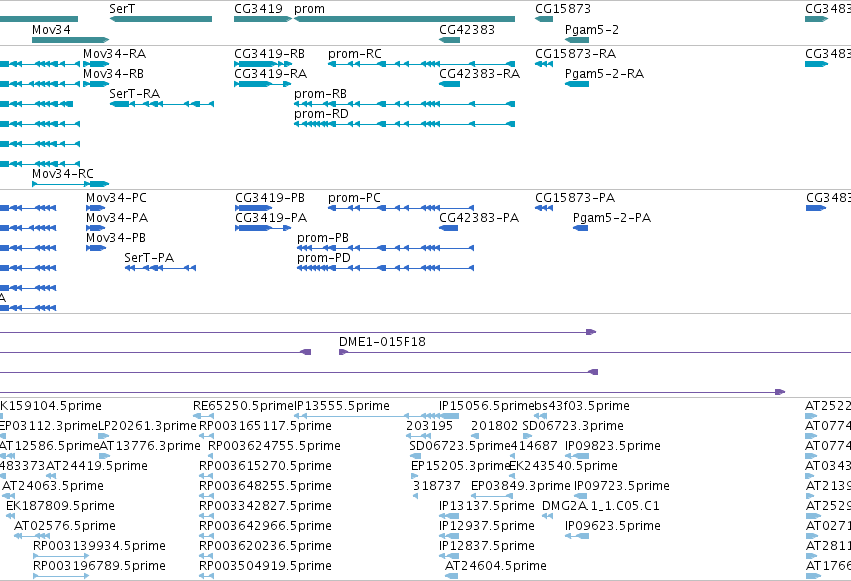Click the CG15873-PA protein feature
The width and height of the screenshot is (851, 581).
tap(544, 208)
